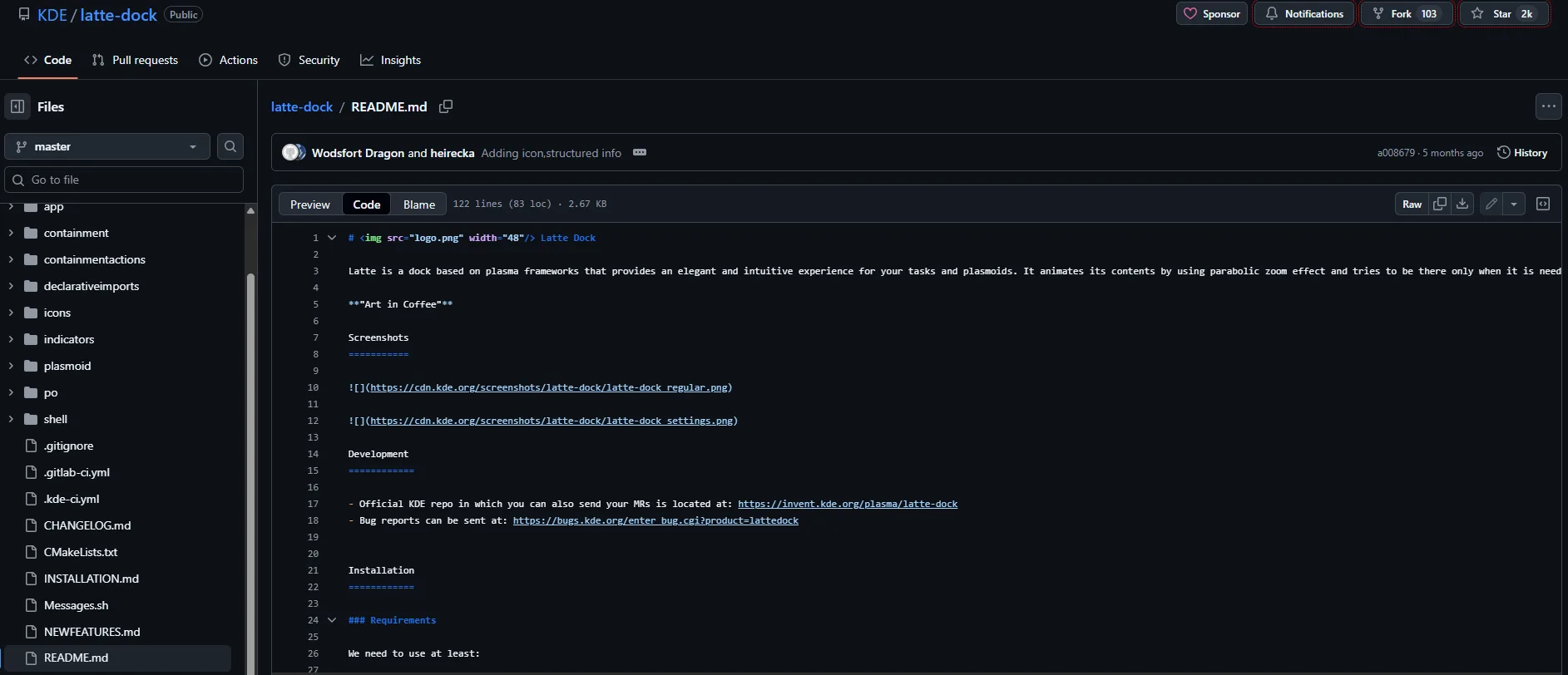Click the search files magnifier icon
The image size is (1568, 675).
230,146
